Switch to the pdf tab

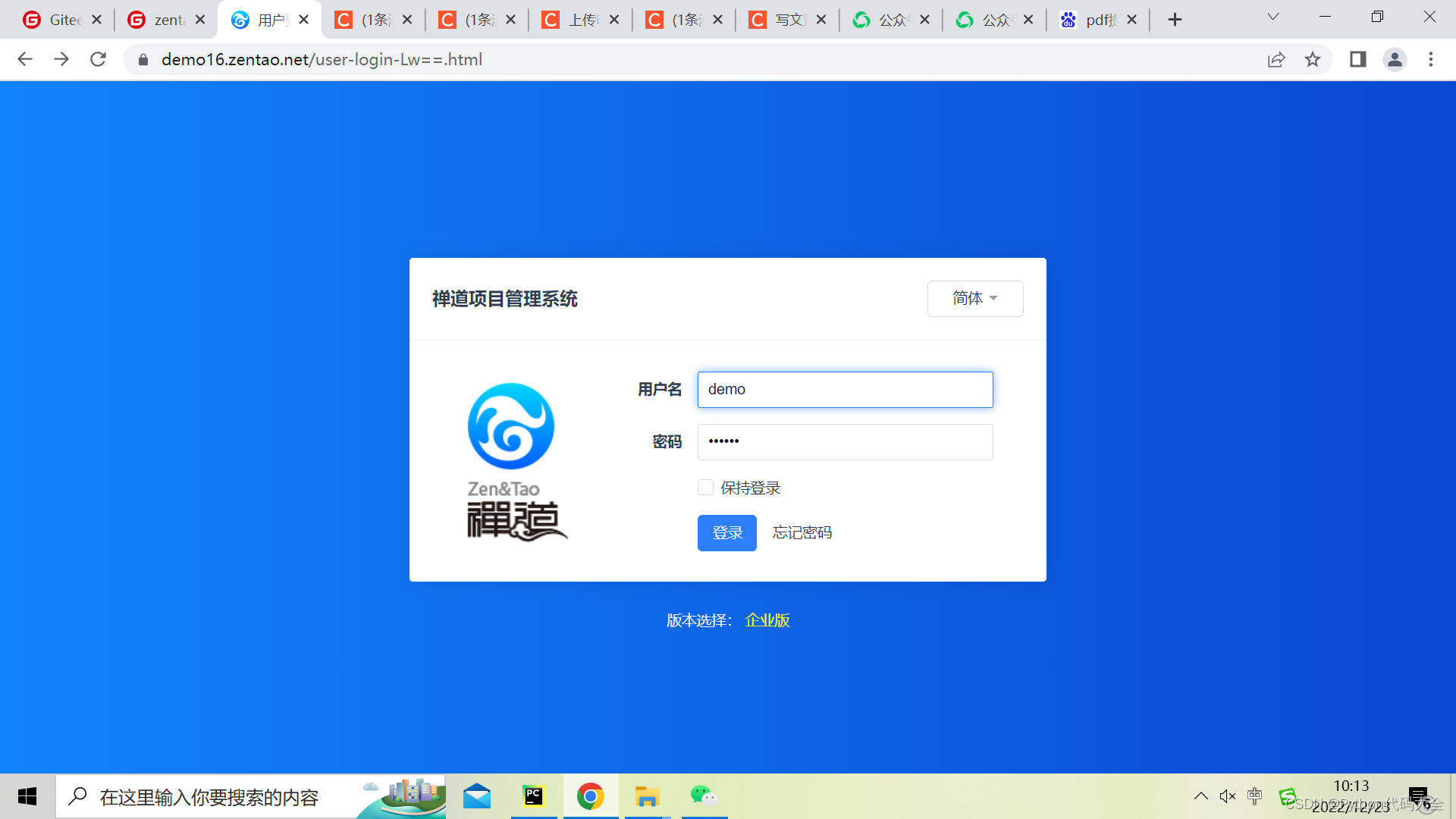[1097, 19]
